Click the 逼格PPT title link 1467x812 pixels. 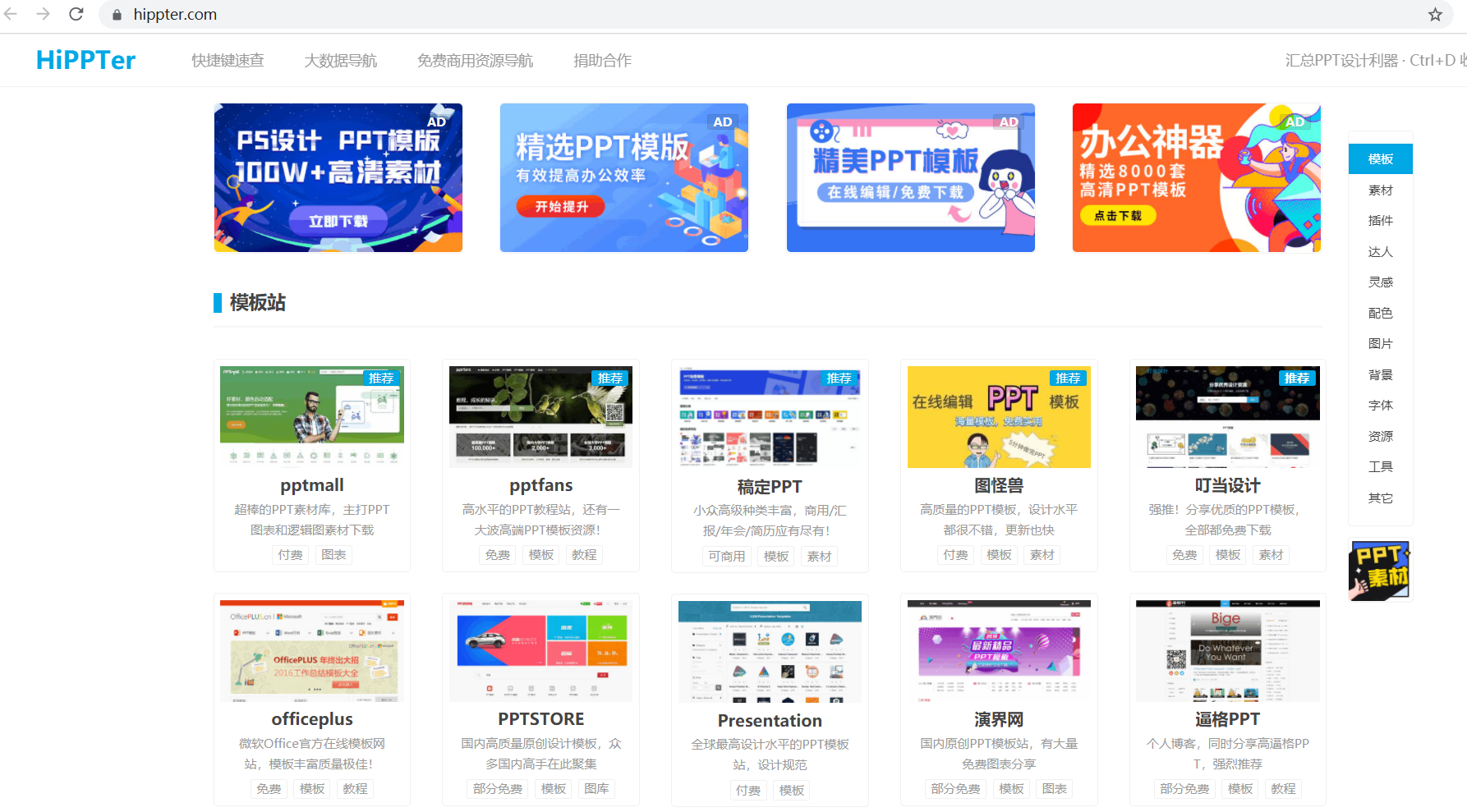click(1228, 719)
